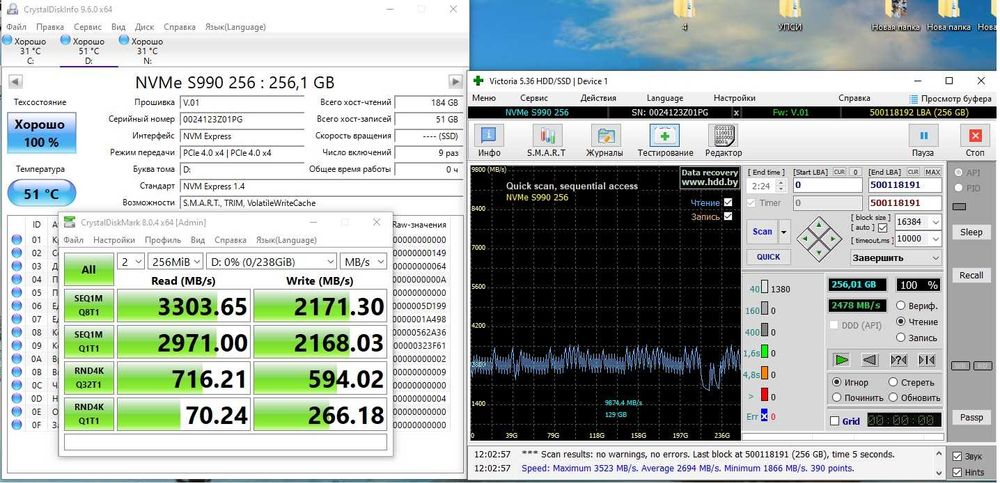This screenshot has width=1000, height=483.
Task: Open the MB/s unit dropdown
Action: point(364,262)
